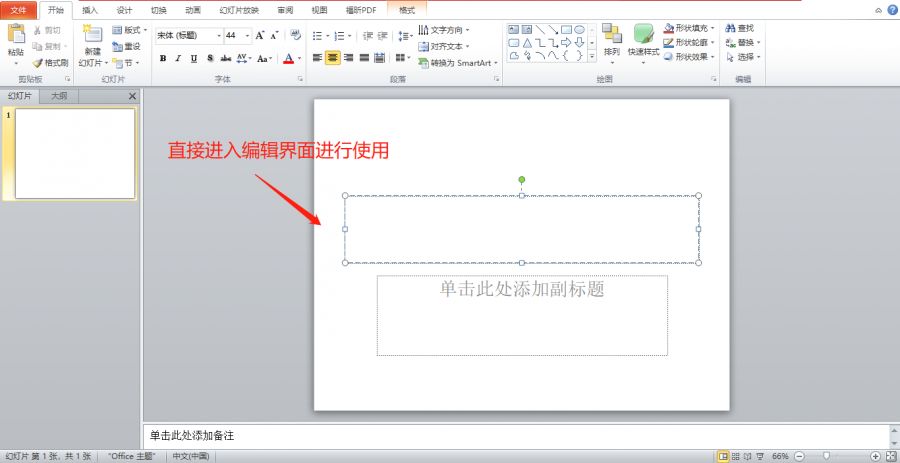
Task: Select the rectangle shape in shapes gallery
Action: (567, 30)
